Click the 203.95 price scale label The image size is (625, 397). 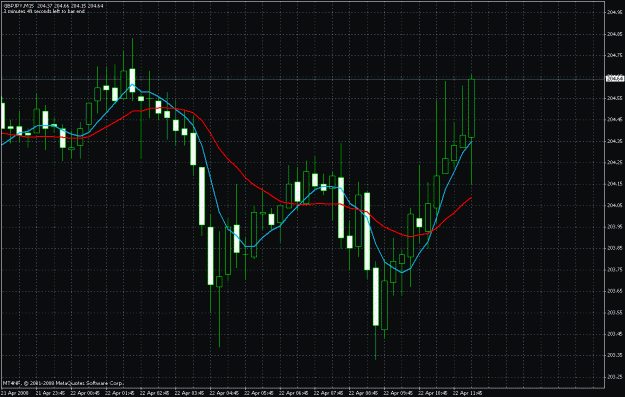tap(615, 227)
